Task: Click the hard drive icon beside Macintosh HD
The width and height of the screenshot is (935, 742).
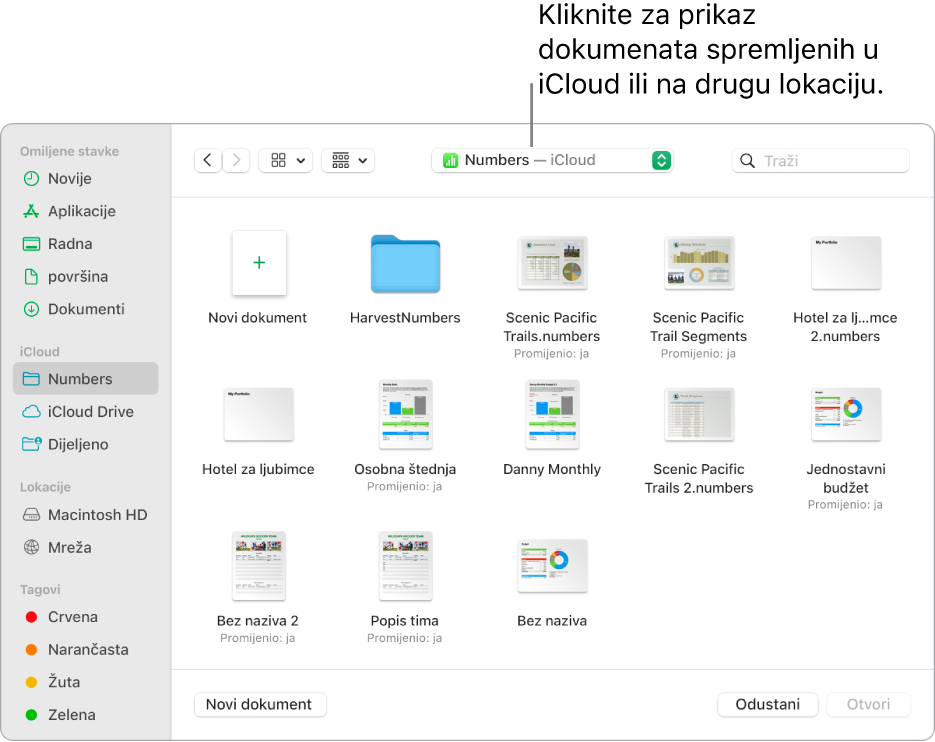Action: 31,515
